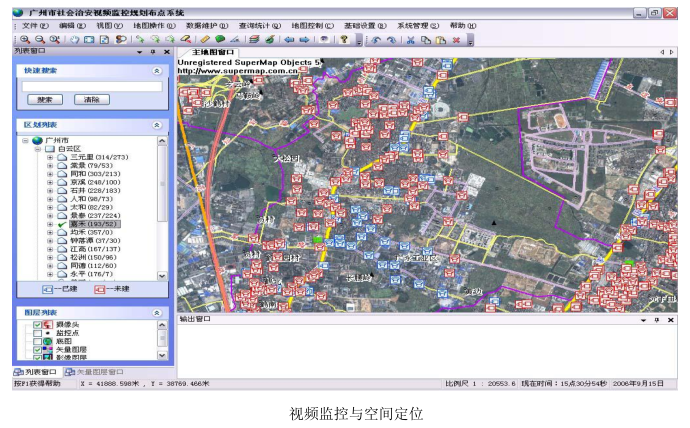Open the 查询统计 menu
This screenshot has height=428, width=690.
pos(260,26)
